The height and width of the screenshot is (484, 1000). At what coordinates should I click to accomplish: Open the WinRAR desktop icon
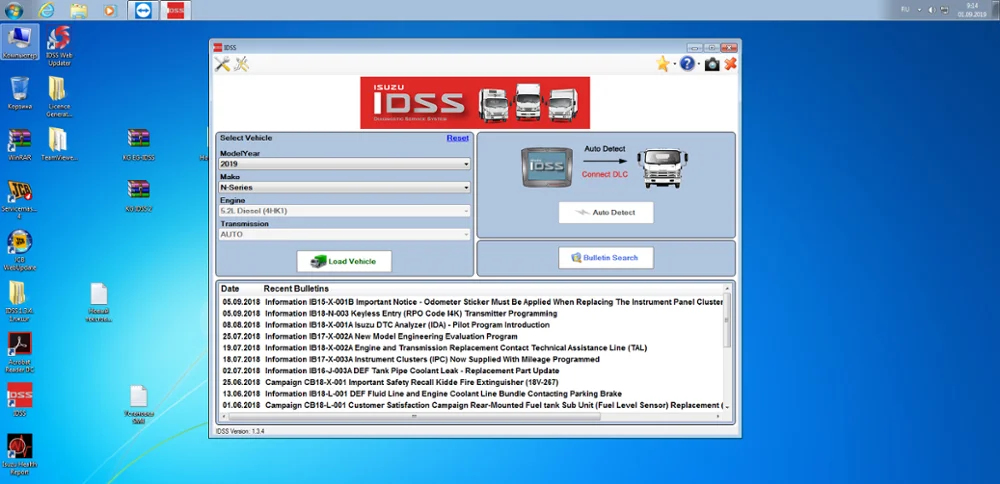(20, 145)
